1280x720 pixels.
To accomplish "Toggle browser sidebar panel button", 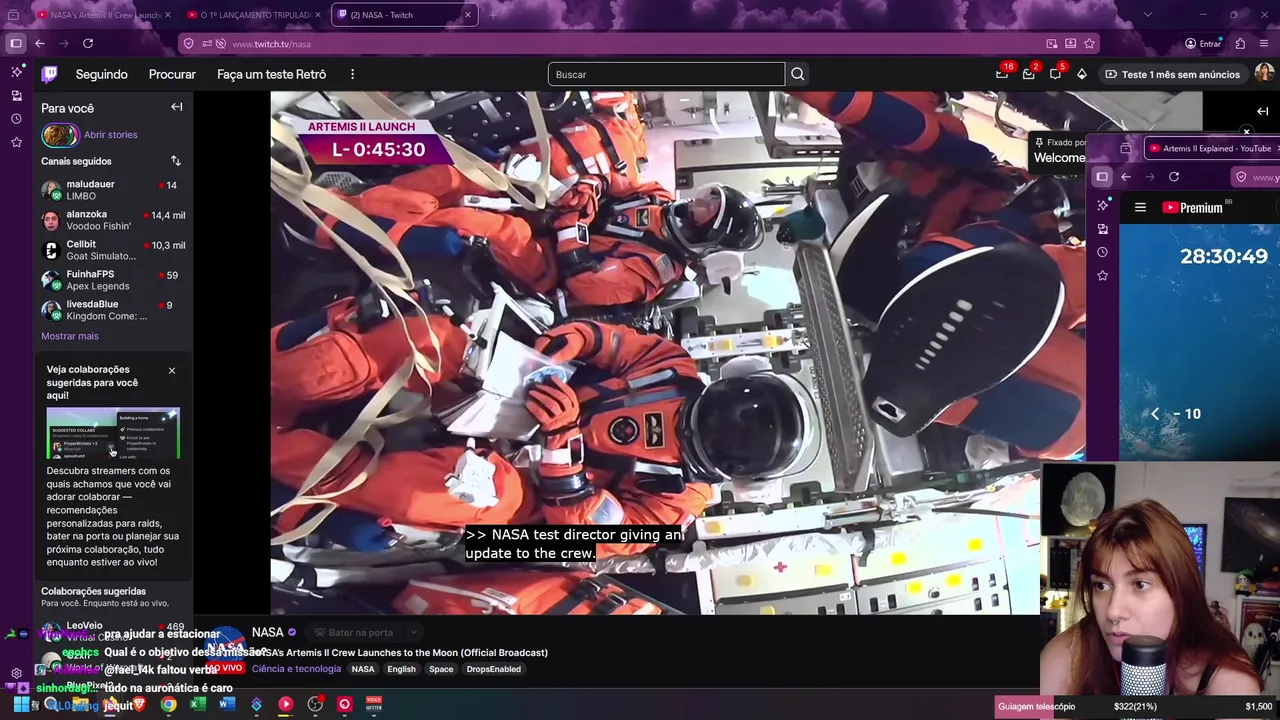I will [15, 43].
